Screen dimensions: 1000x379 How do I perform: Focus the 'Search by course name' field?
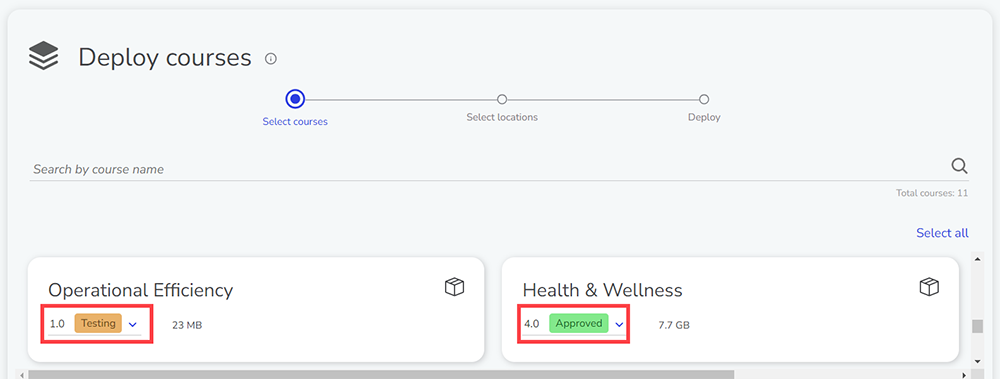[490, 169]
